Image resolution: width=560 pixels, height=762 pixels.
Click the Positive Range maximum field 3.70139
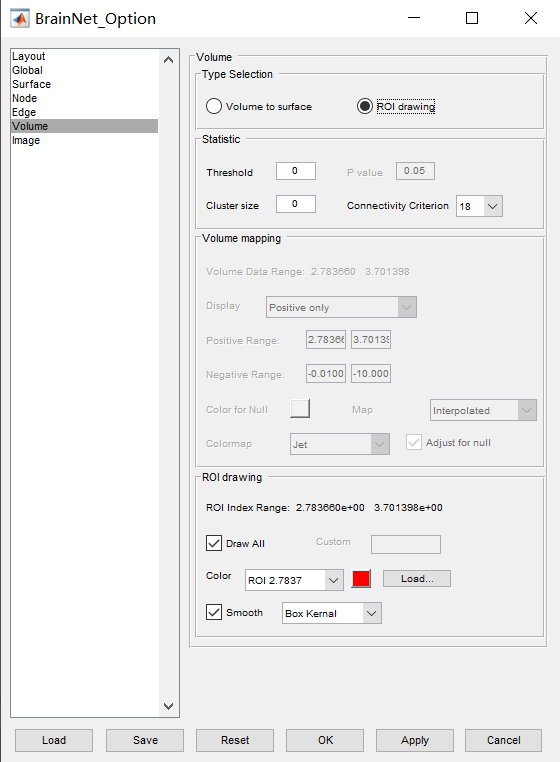(371, 340)
